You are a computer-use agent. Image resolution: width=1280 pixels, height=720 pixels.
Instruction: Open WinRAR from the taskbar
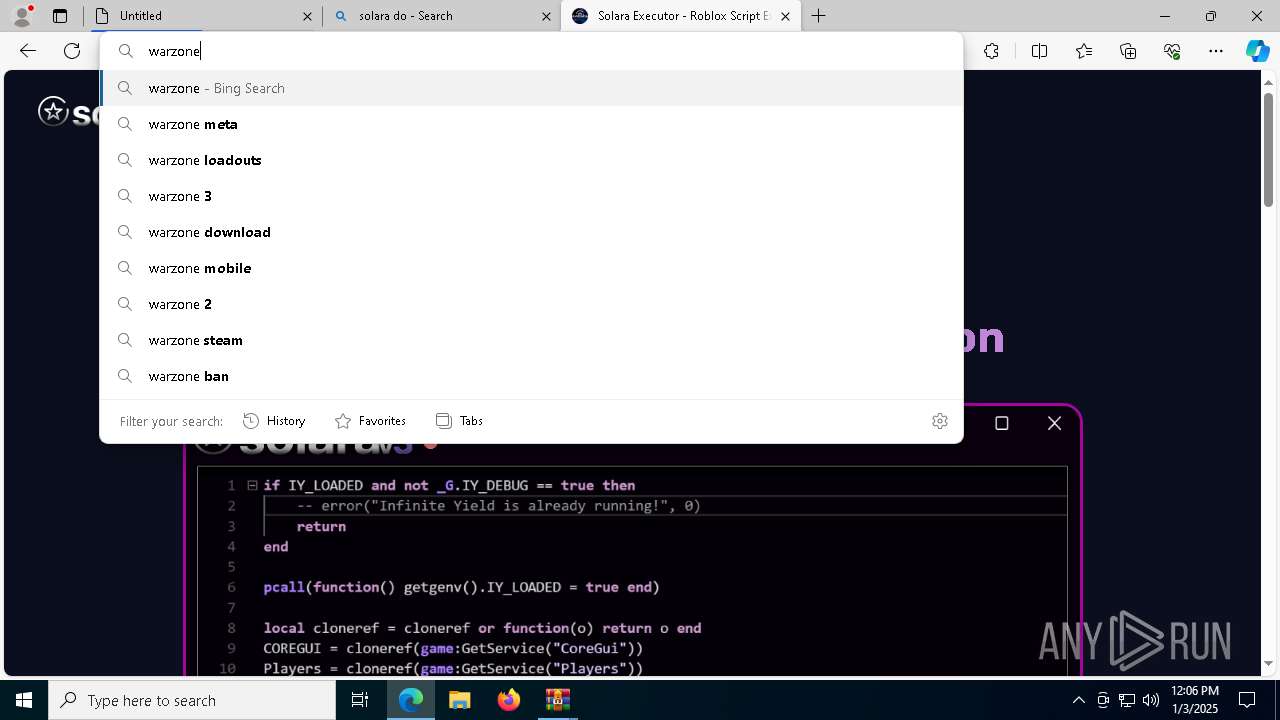(x=557, y=700)
